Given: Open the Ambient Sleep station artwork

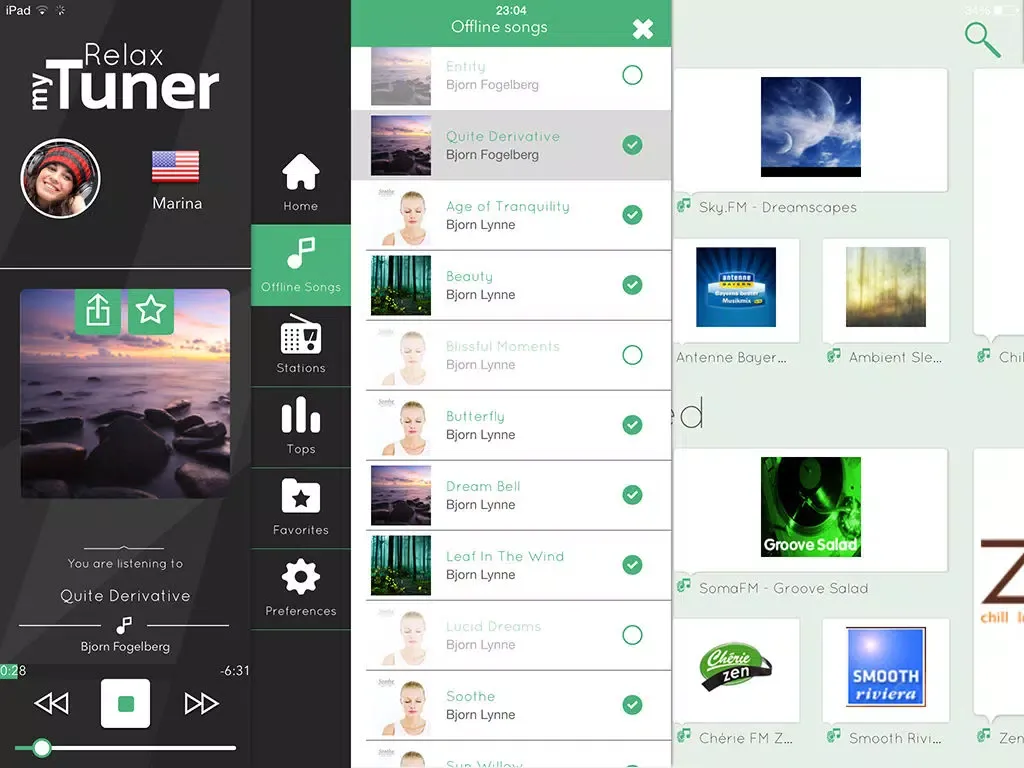Looking at the screenshot, I should 886,287.
